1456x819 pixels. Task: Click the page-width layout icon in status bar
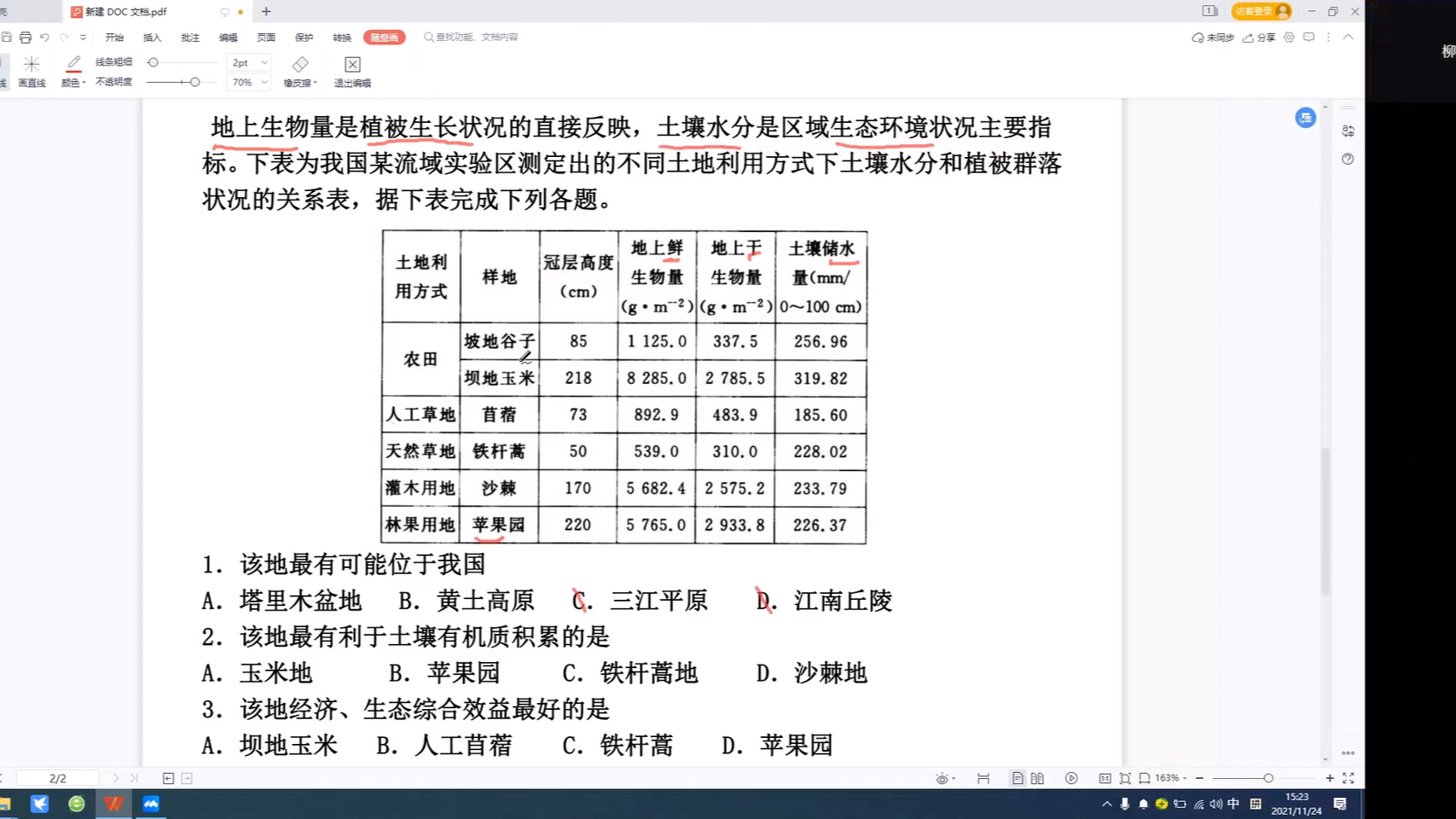[983, 778]
